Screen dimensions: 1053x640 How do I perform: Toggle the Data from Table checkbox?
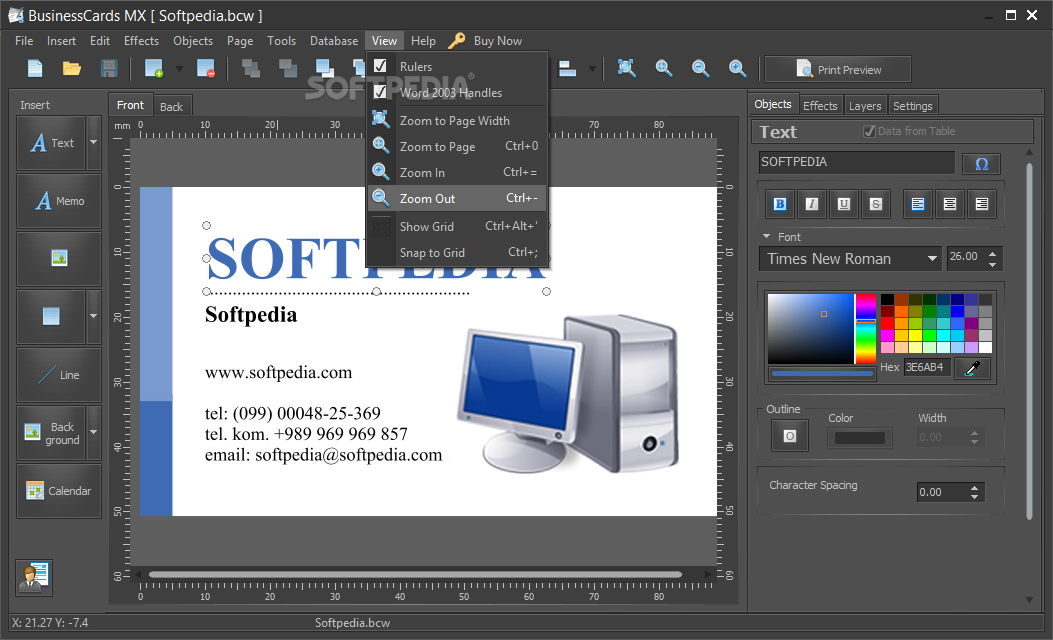869,132
